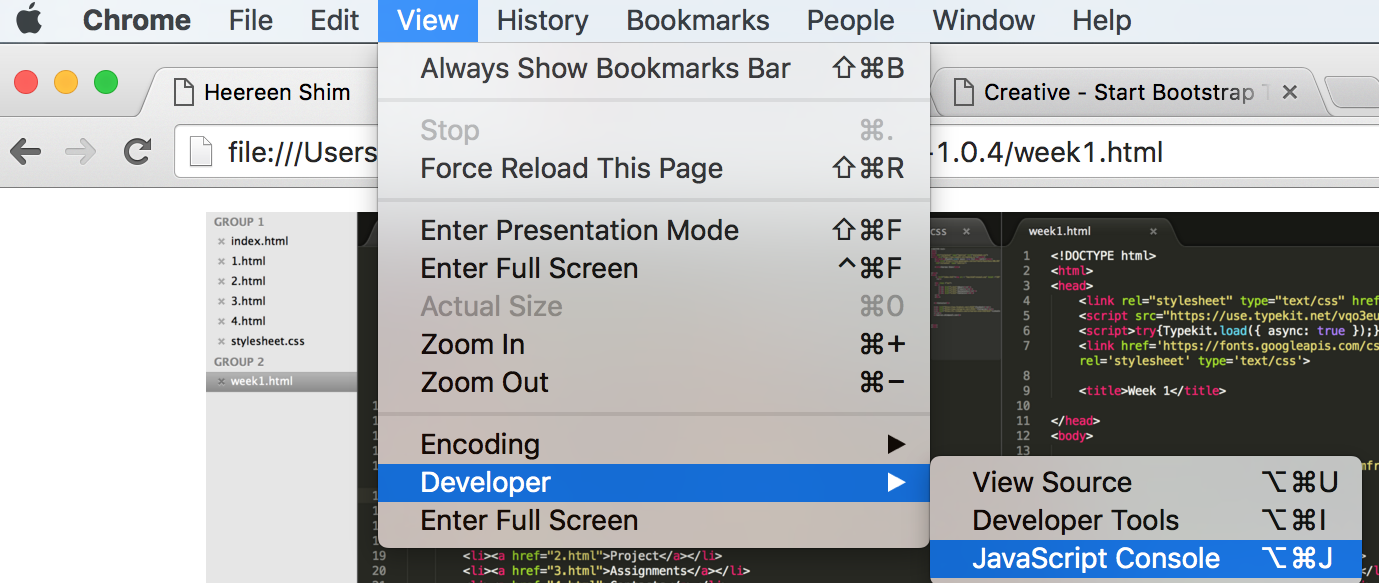Toggle Enter Presentation Mode
The image size is (1379, 583).
point(654,230)
